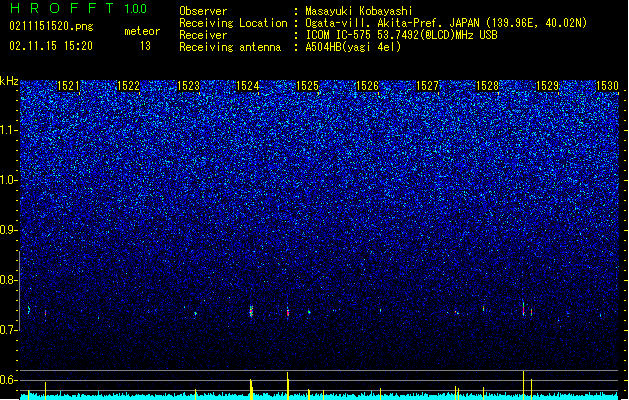629x400 pixels.
Task: Click the 1.0 kHz axis label
Action: click(x=8, y=180)
